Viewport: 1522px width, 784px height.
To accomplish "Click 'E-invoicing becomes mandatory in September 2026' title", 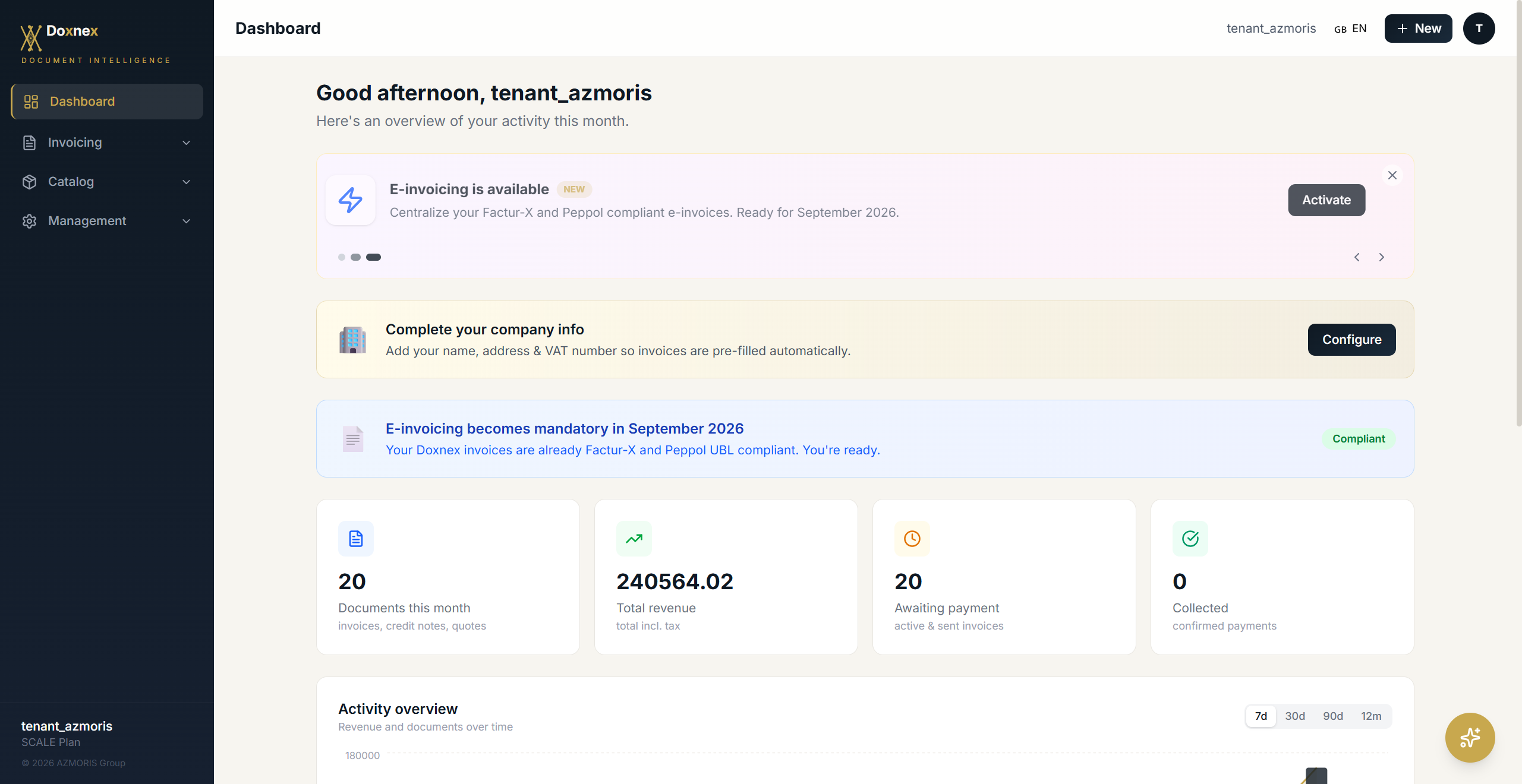I will click(565, 429).
